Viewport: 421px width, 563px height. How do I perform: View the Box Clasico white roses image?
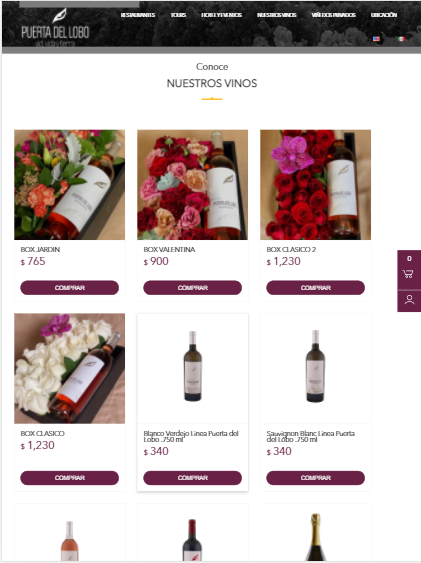click(x=70, y=368)
